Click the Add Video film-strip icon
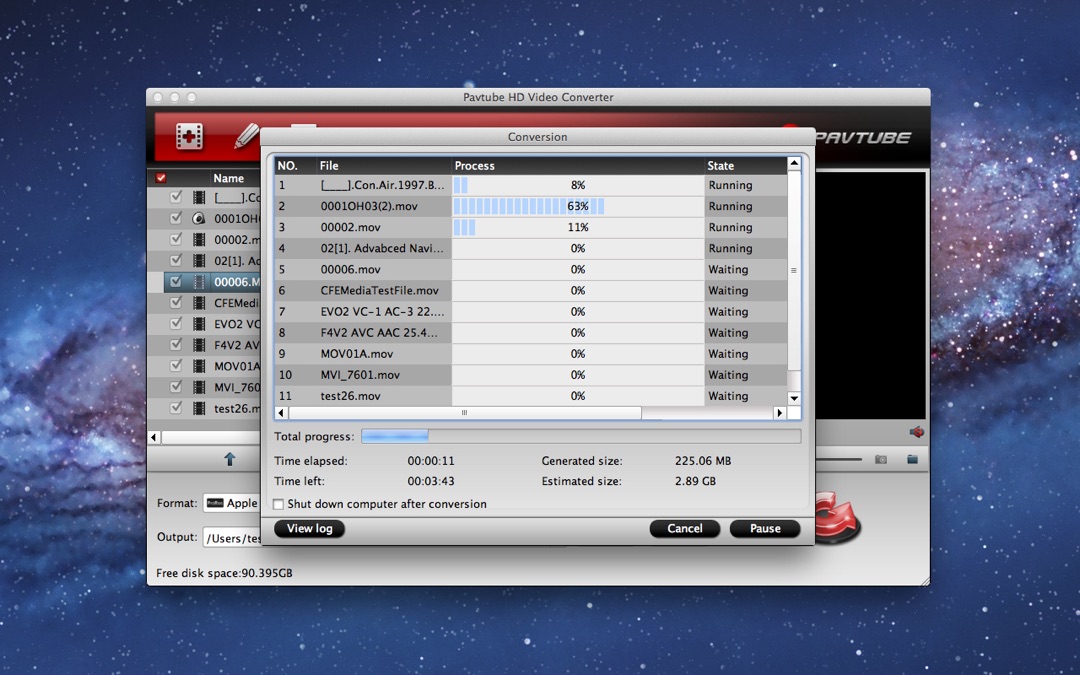Screen dimensions: 1080x675 pyautogui.click(x=189, y=136)
